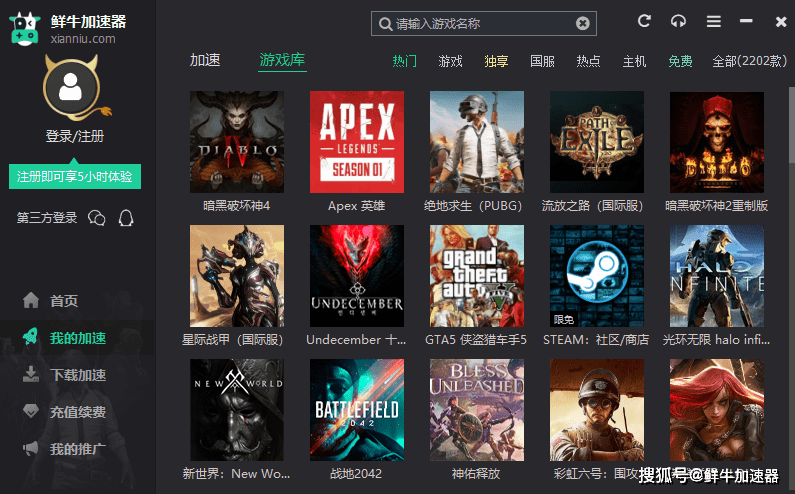Log in with WeChat icon
Image resolution: width=795 pixels, height=494 pixels.
point(97,218)
